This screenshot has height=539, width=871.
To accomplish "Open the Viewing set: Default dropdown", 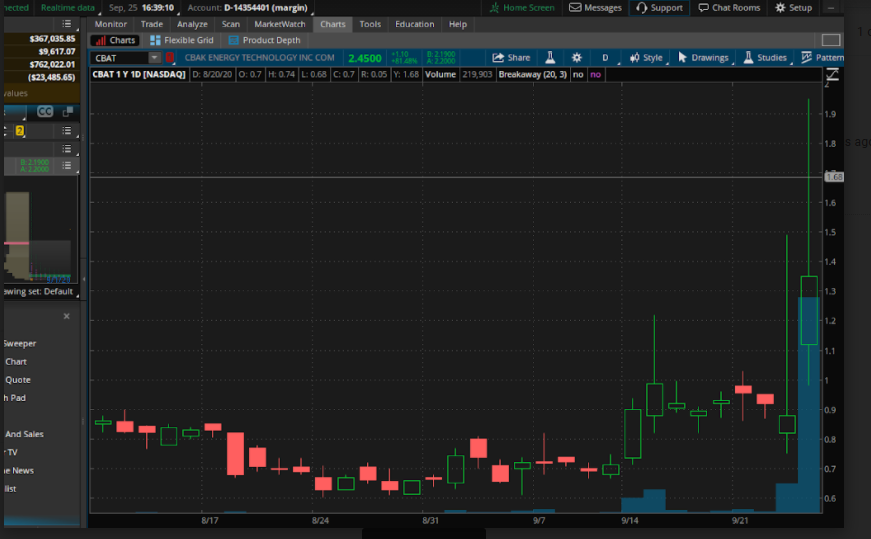I will tap(39, 292).
